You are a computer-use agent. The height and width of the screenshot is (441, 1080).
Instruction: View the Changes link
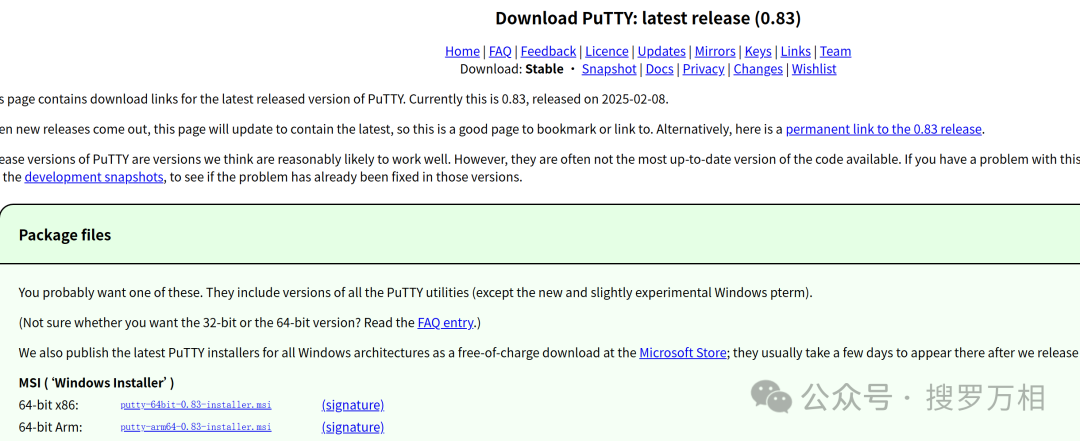point(758,69)
